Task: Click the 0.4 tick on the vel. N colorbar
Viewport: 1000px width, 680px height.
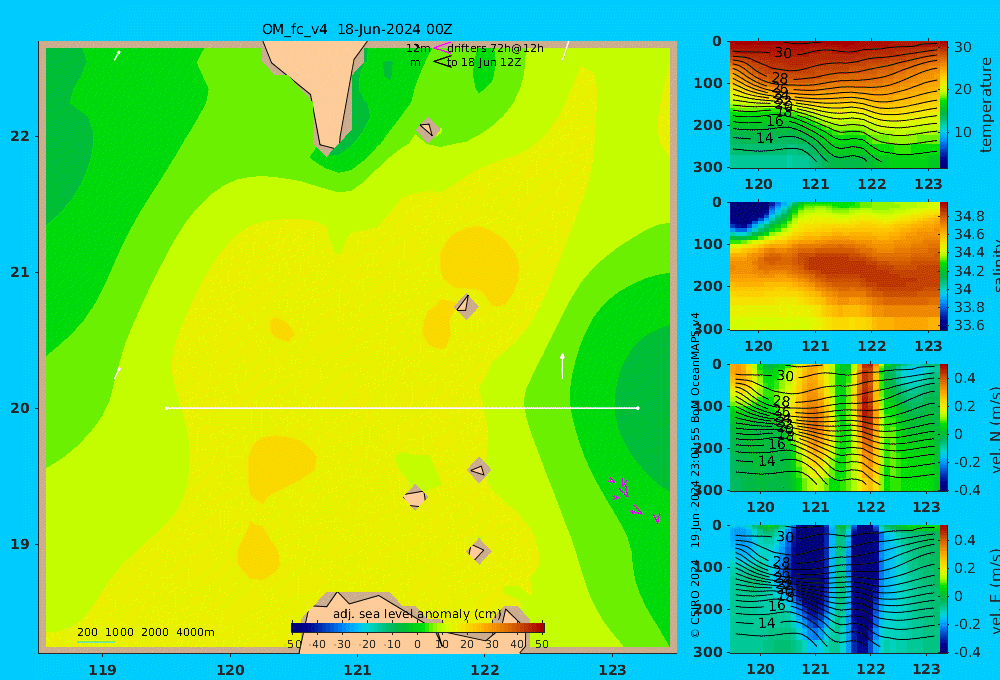Action: click(x=964, y=378)
